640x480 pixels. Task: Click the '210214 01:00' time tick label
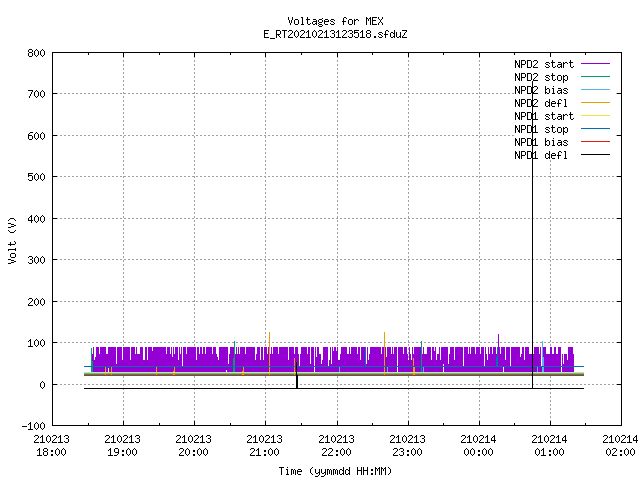pos(549,446)
